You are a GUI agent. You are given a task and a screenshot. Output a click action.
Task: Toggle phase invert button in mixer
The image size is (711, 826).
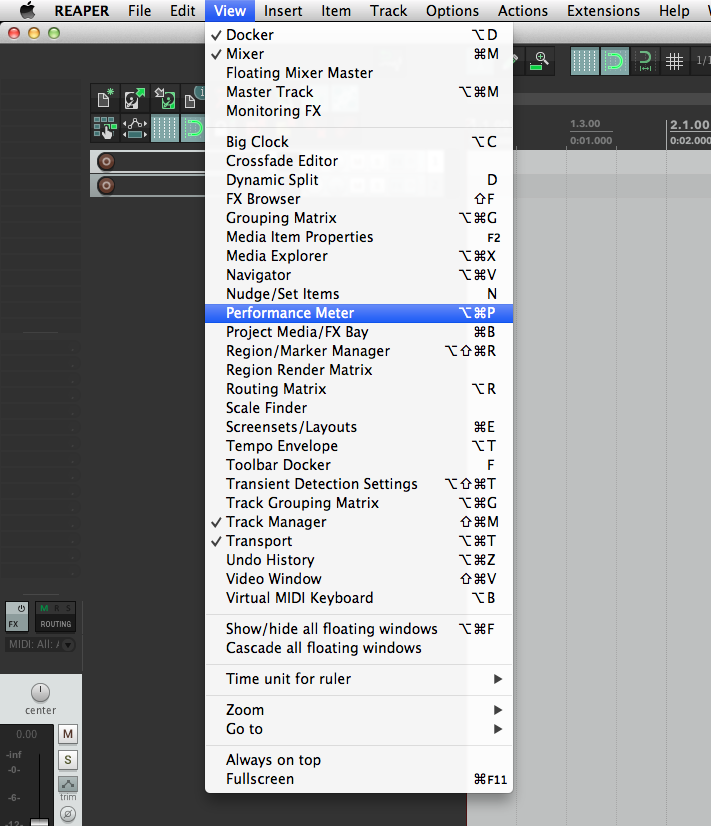(68, 814)
